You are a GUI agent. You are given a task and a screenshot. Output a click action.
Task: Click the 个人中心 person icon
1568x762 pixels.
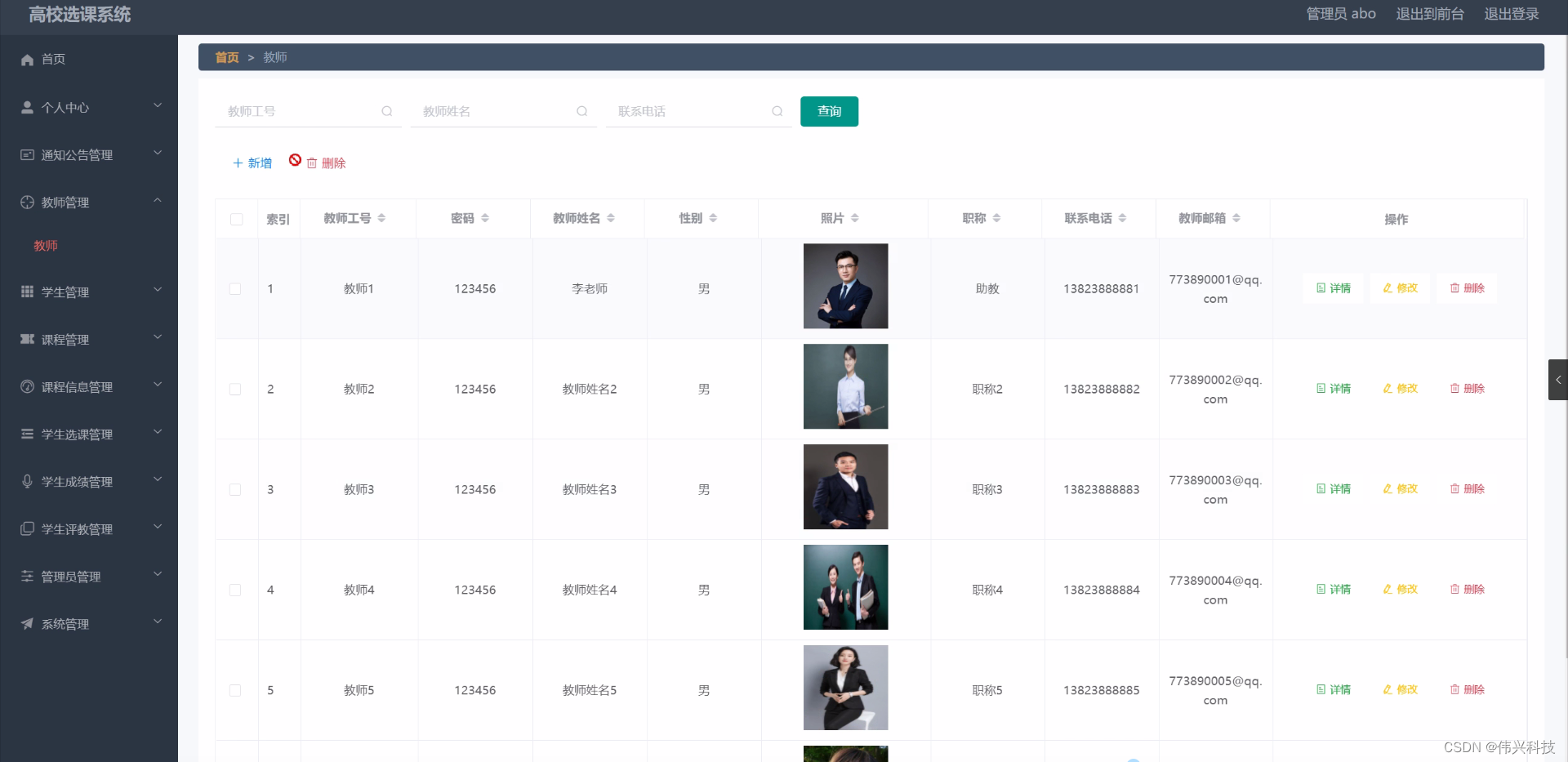tap(25, 106)
